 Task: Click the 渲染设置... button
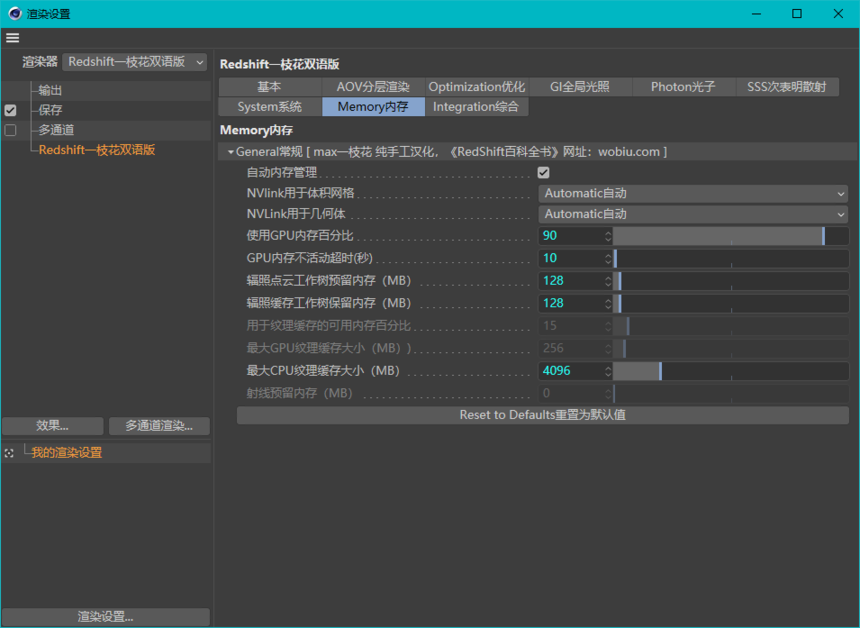106,616
